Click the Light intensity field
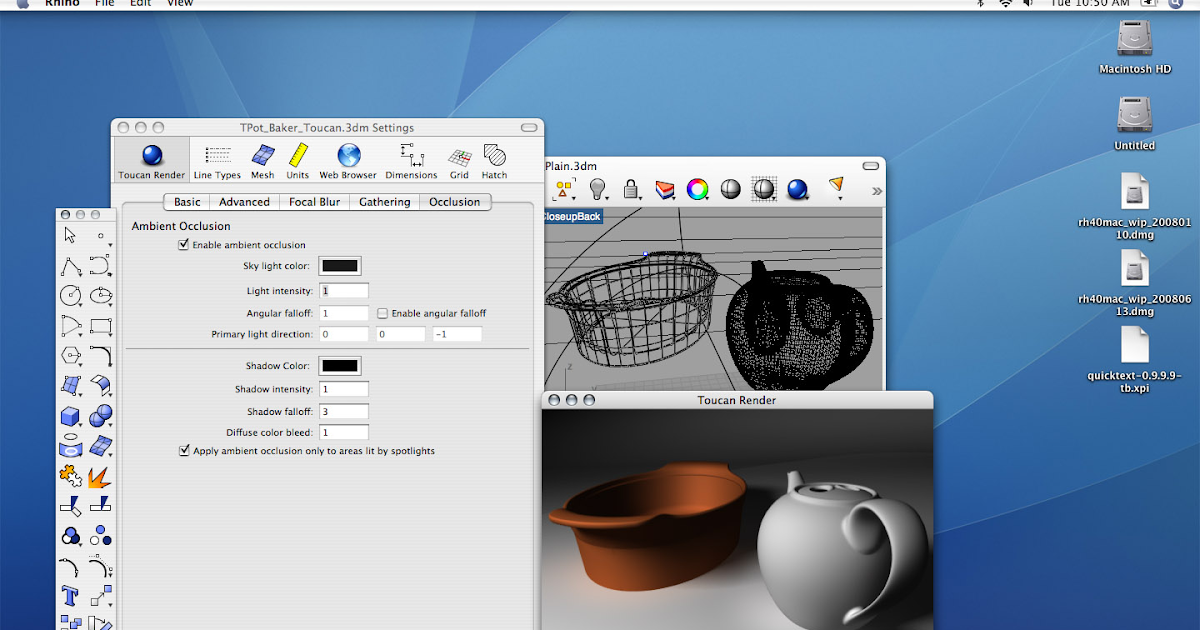The width and height of the screenshot is (1200, 630). (x=344, y=291)
